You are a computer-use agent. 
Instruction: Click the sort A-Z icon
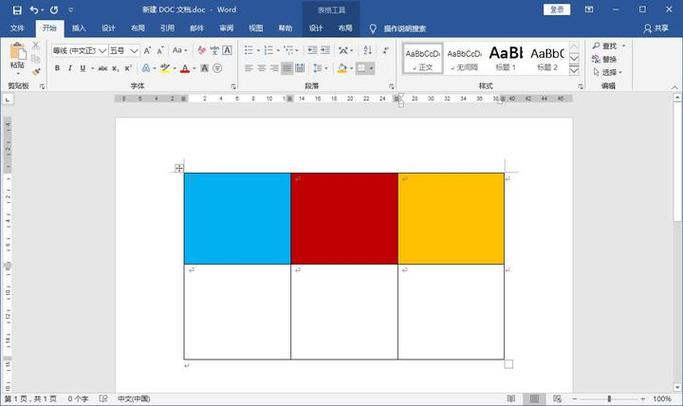point(368,51)
